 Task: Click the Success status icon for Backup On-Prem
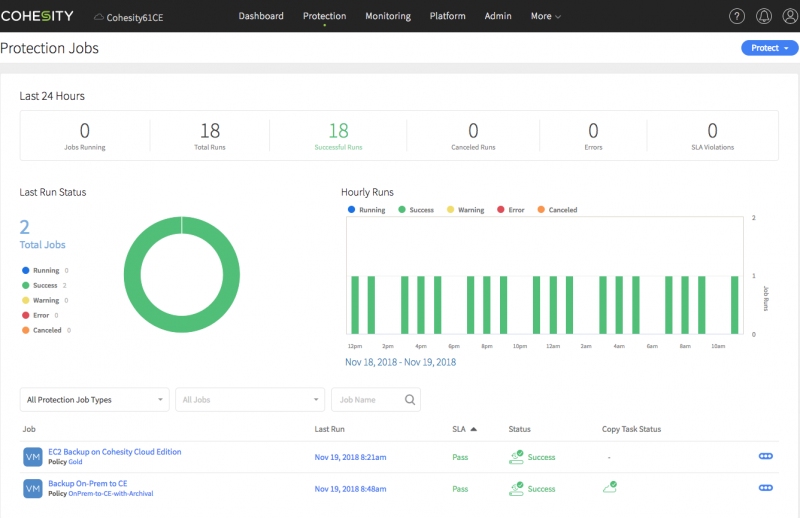pos(516,488)
